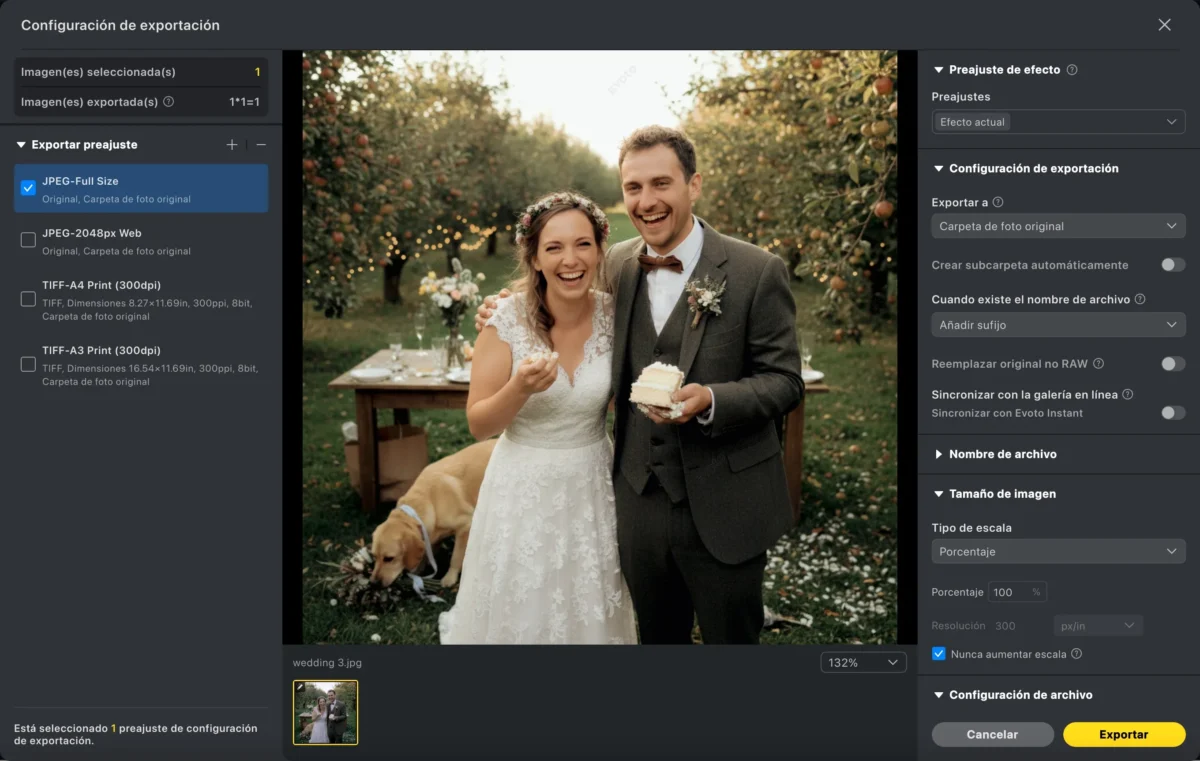The height and width of the screenshot is (761, 1200).
Task: Open the 132% zoom level dropdown
Action: tap(863, 662)
